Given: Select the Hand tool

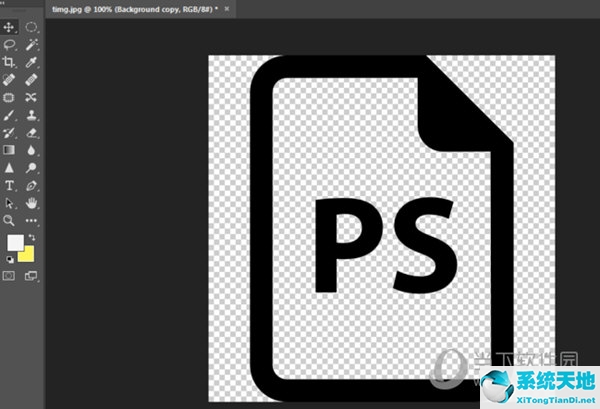Looking at the screenshot, I should [32, 202].
